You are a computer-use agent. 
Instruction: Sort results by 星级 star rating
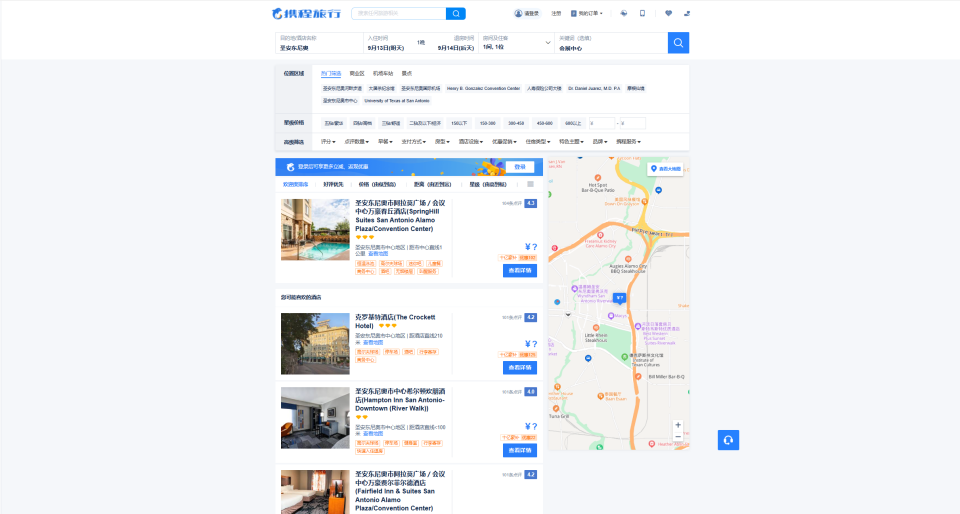coord(488,184)
